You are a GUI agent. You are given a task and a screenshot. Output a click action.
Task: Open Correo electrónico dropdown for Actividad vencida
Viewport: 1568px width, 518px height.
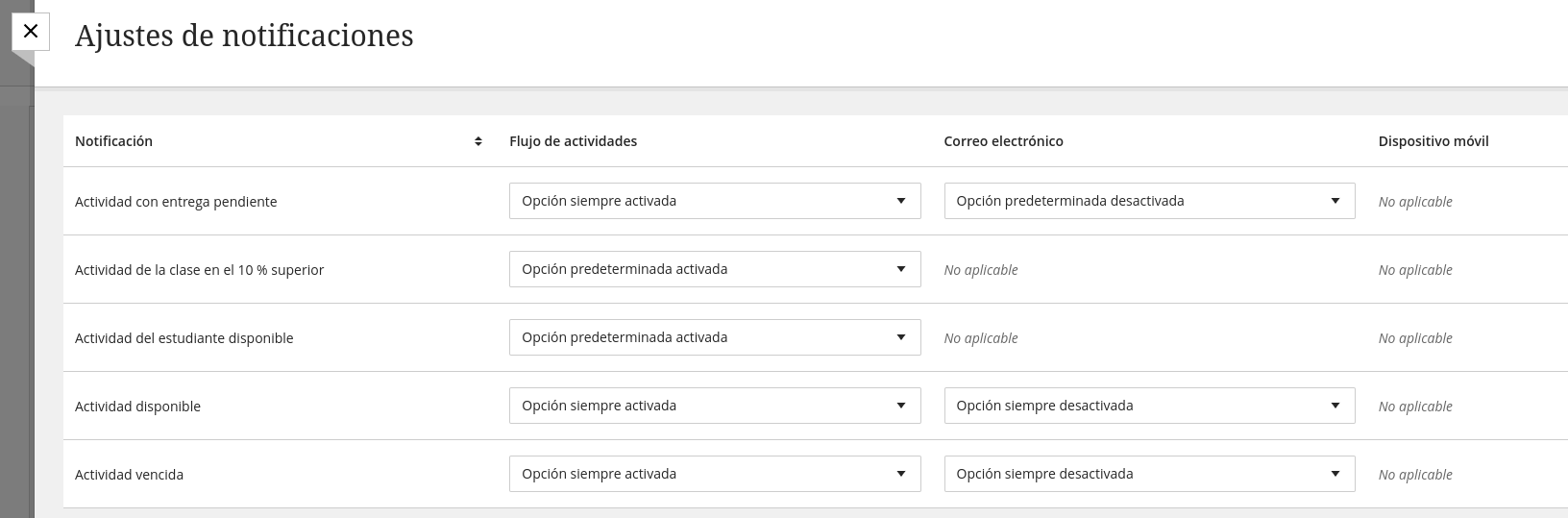[x=1149, y=474]
